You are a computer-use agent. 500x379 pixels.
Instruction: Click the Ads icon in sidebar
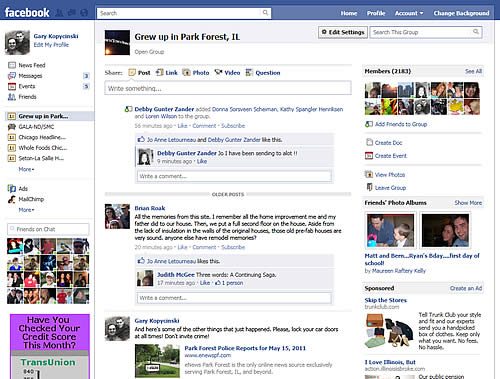(12, 189)
